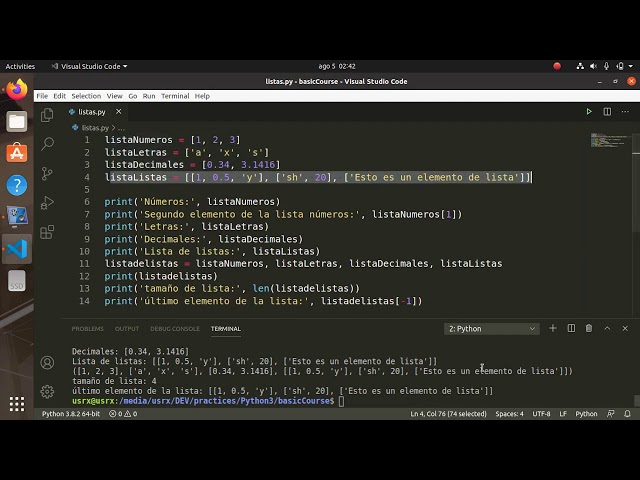Split the terminal panel

click(x=571, y=328)
